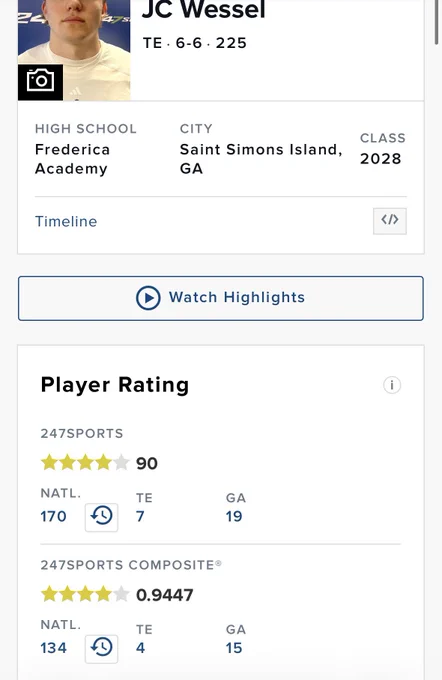
Task: Open the player photo gallery camera icon
Action: point(40,82)
